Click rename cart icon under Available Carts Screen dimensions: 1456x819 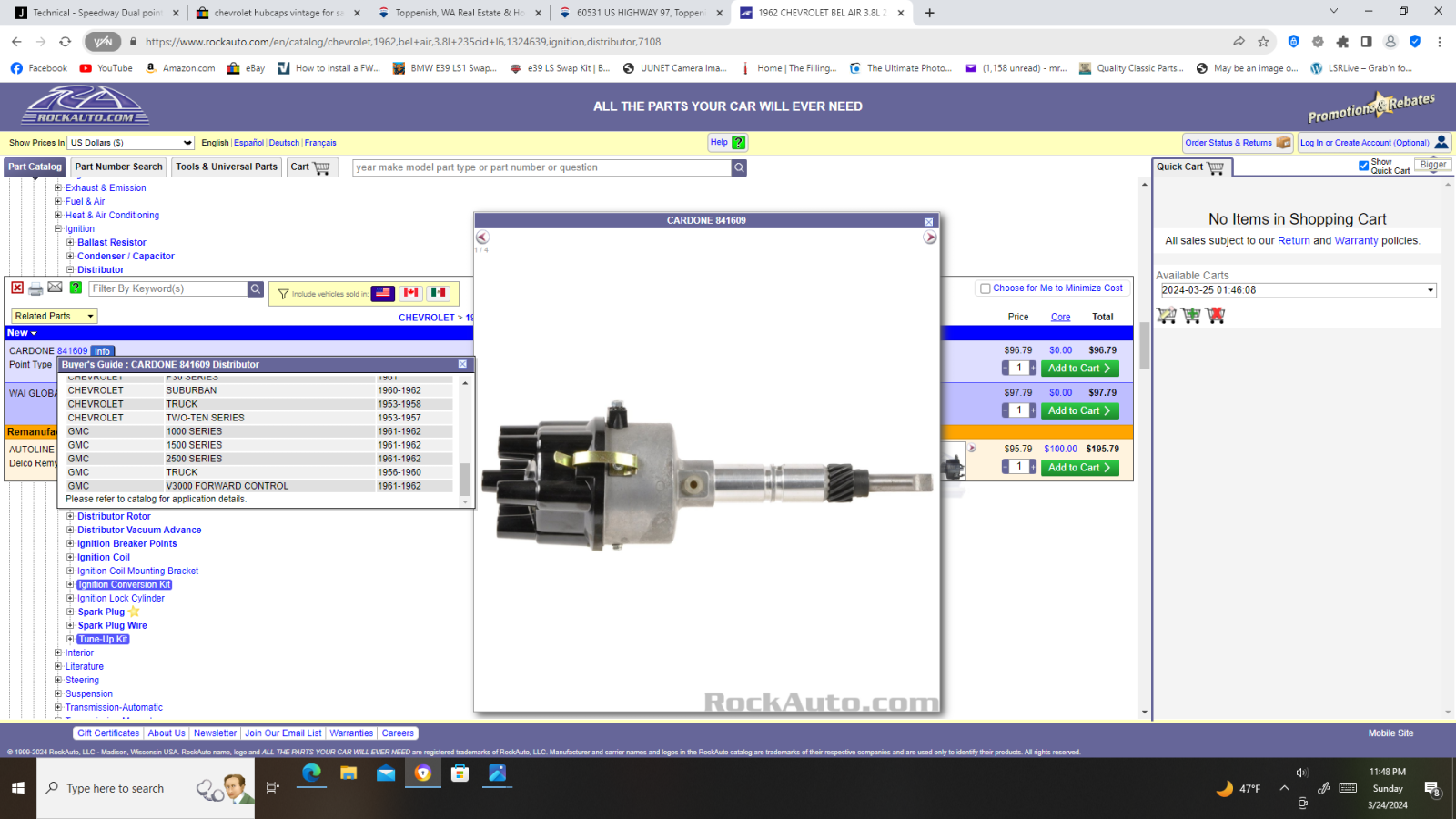[x=1166, y=315]
